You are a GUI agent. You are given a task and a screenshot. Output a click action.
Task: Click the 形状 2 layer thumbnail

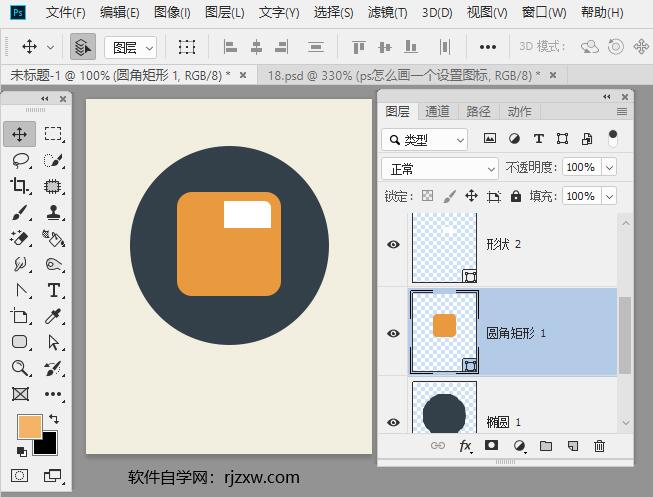pos(444,247)
